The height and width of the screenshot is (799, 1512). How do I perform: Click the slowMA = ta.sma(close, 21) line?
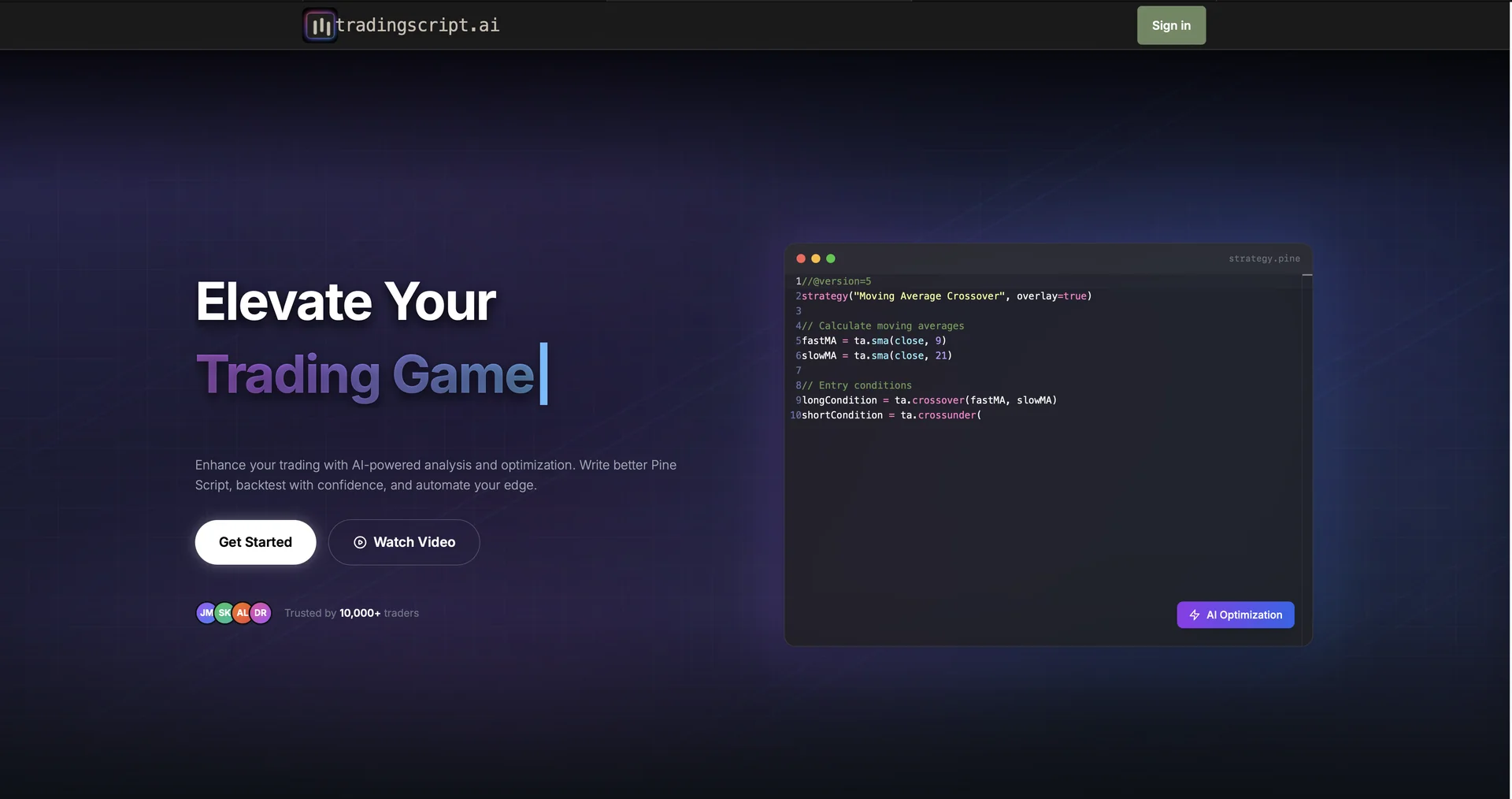tap(877, 356)
